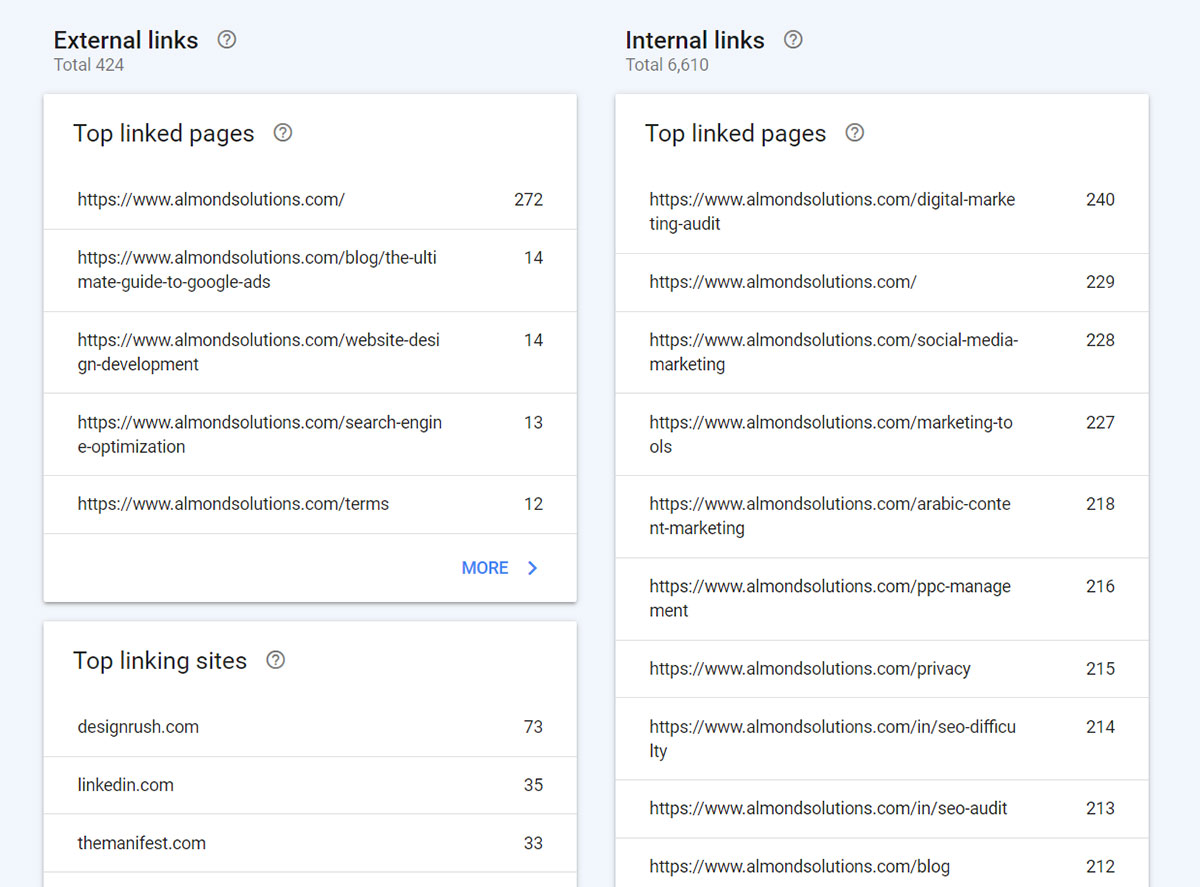Image resolution: width=1200 pixels, height=887 pixels.
Task: Select the /blog internal page row
Action: click(882, 863)
